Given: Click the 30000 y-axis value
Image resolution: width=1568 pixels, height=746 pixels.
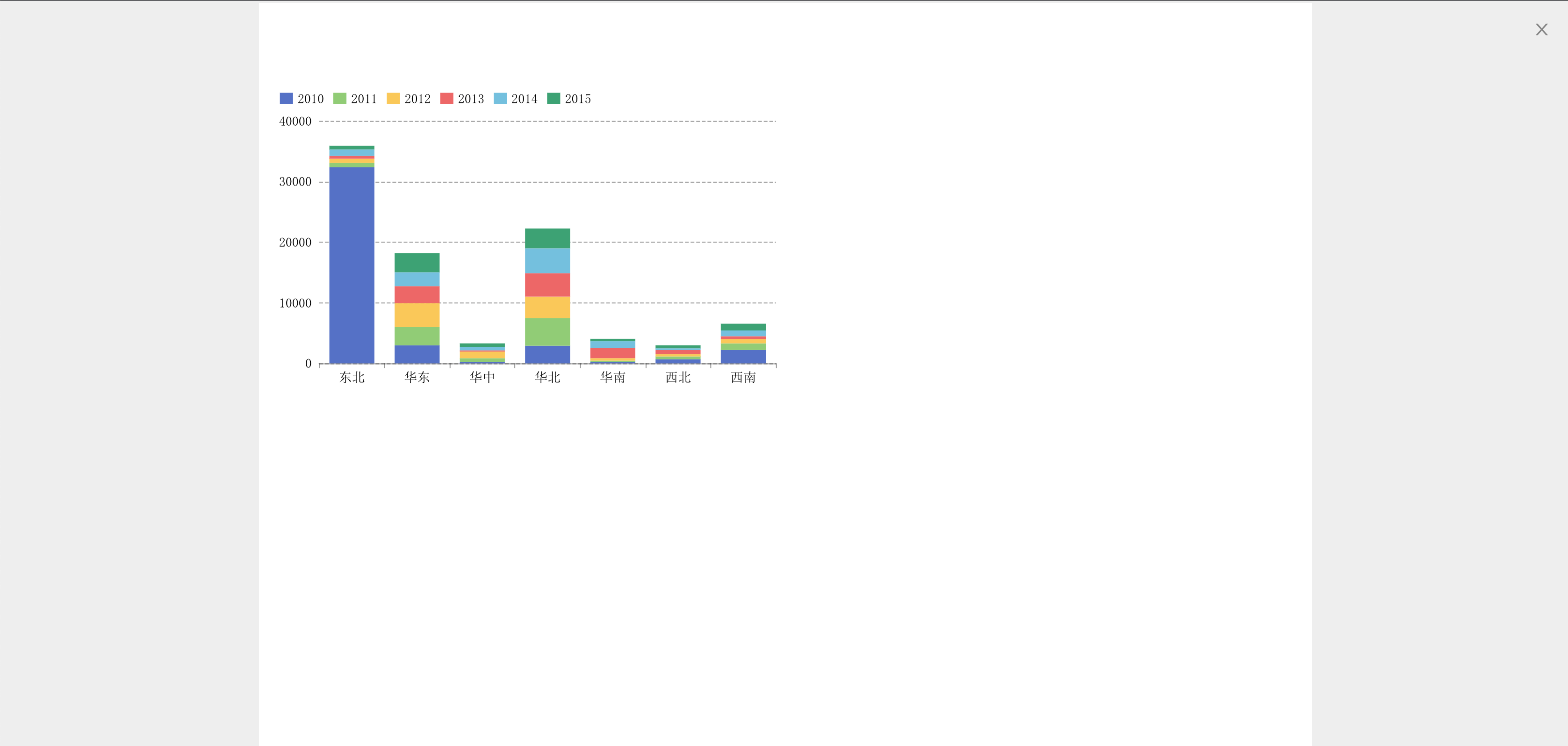Looking at the screenshot, I should 295,182.
